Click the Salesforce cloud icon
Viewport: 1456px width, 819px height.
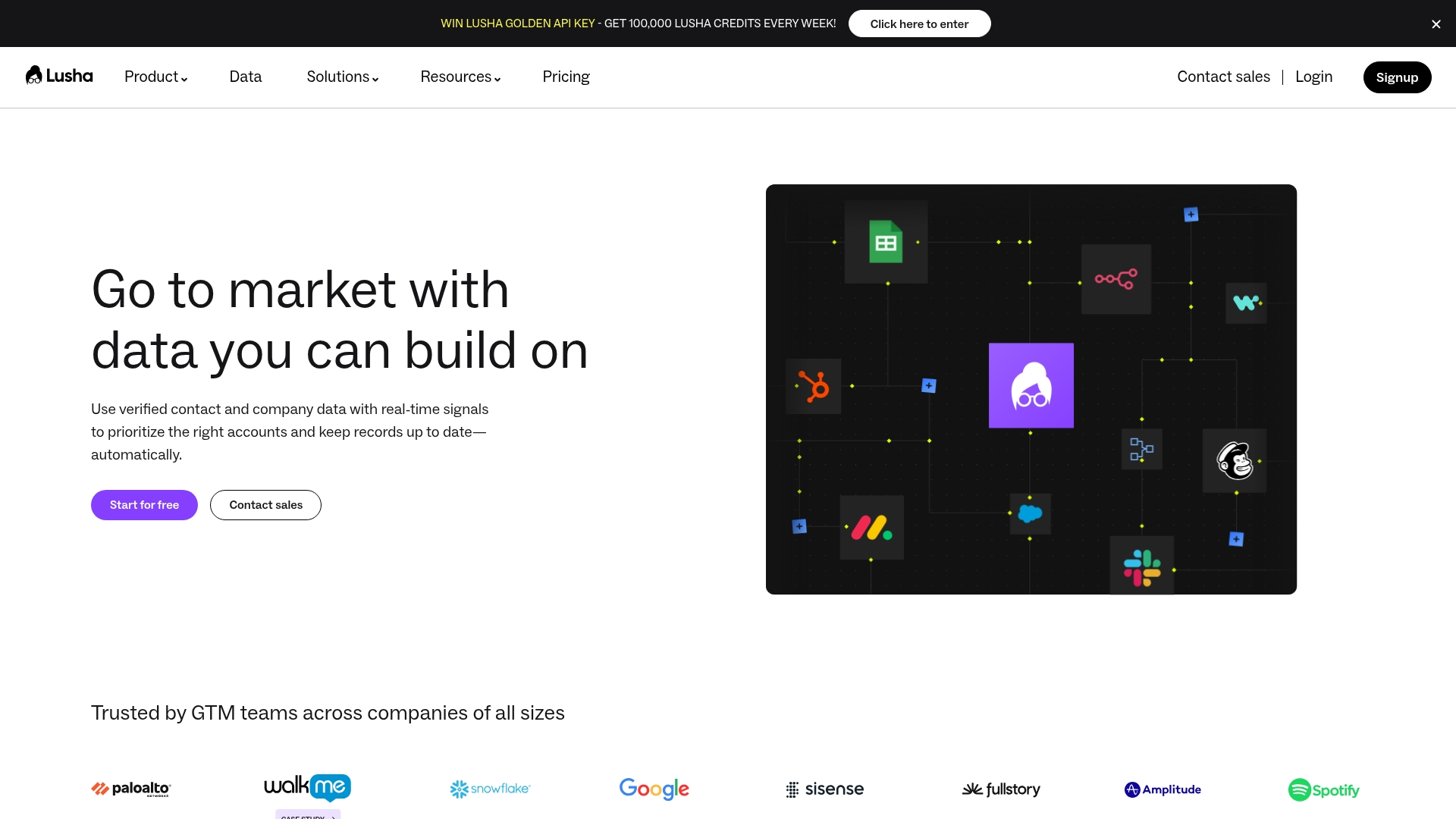pos(1030,514)
